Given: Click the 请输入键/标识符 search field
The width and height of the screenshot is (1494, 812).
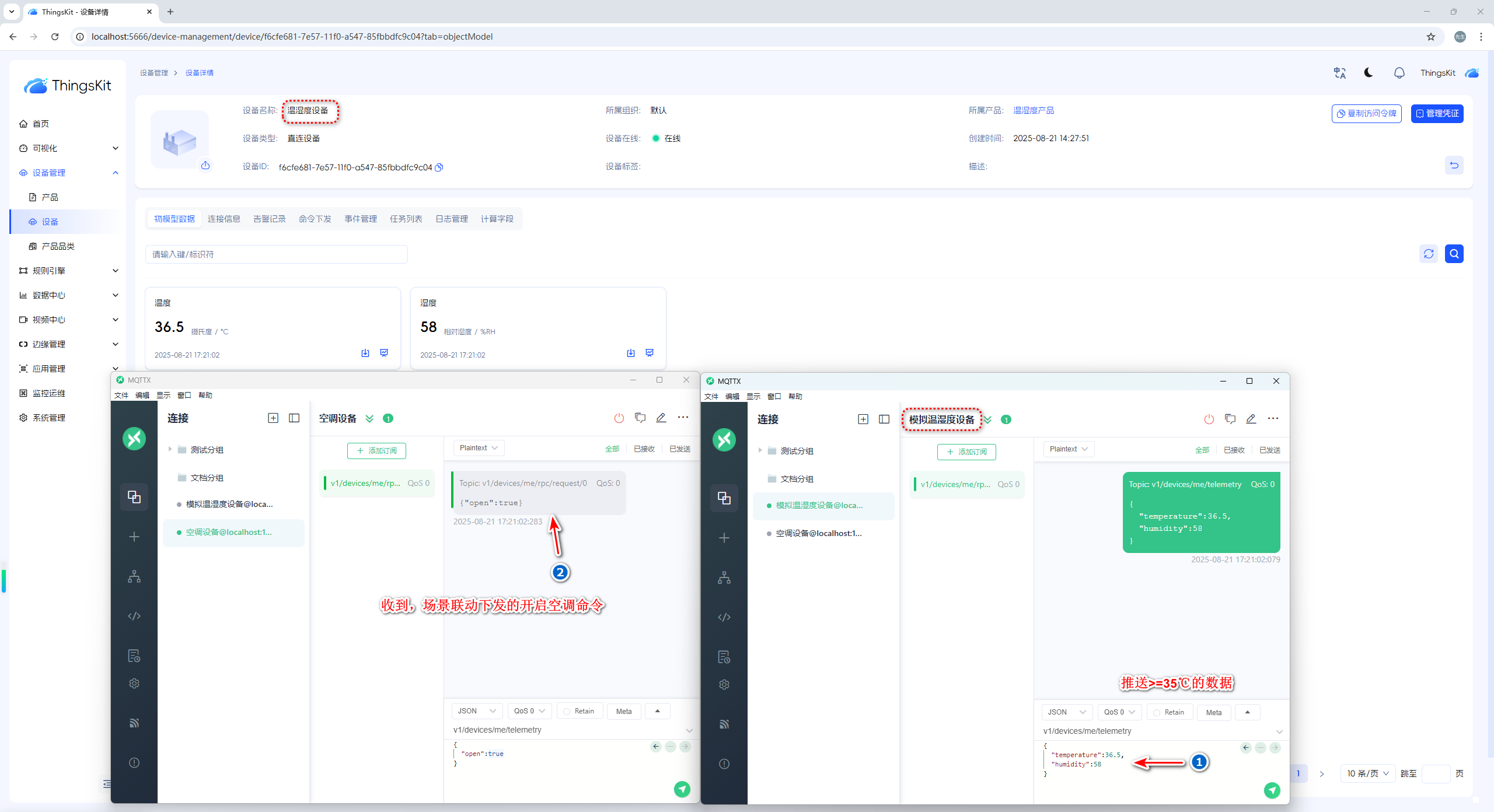Looking at the screenshot, I should (276, 254).
